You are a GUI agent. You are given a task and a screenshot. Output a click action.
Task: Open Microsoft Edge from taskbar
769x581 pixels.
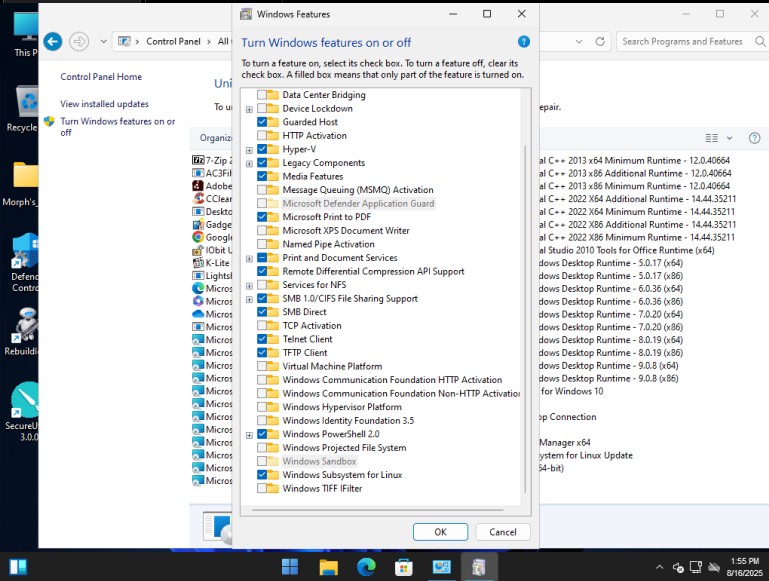coord(366,567)
